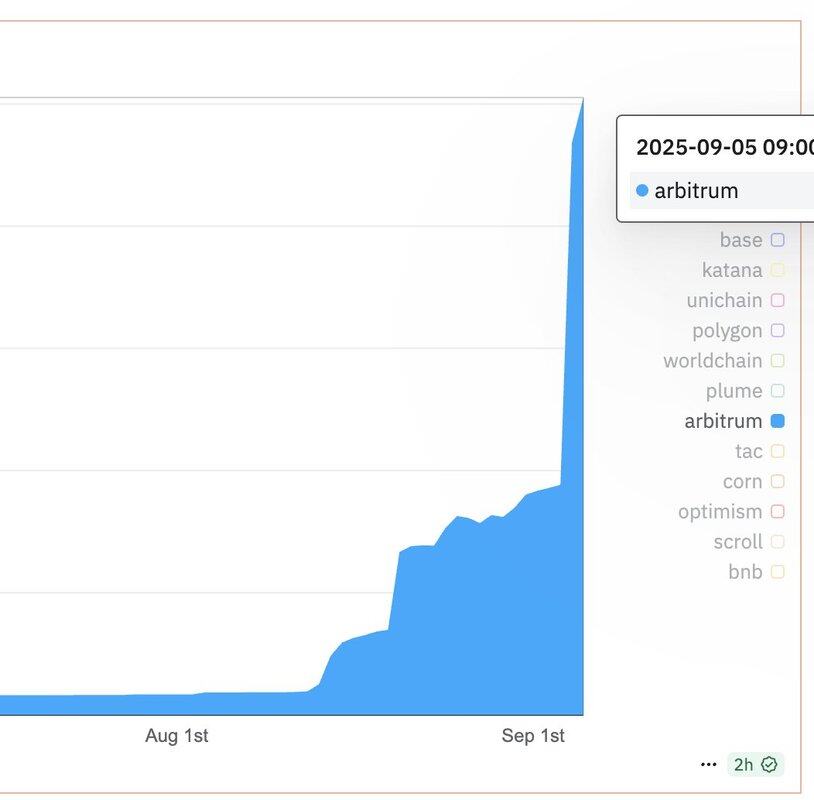
Task: Click the Aug 1st axis label
Action: coord(177,735)
